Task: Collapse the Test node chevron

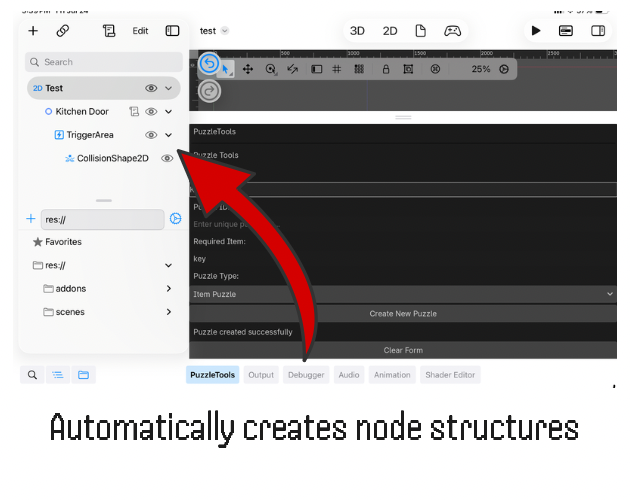Action: click(168, 88)
